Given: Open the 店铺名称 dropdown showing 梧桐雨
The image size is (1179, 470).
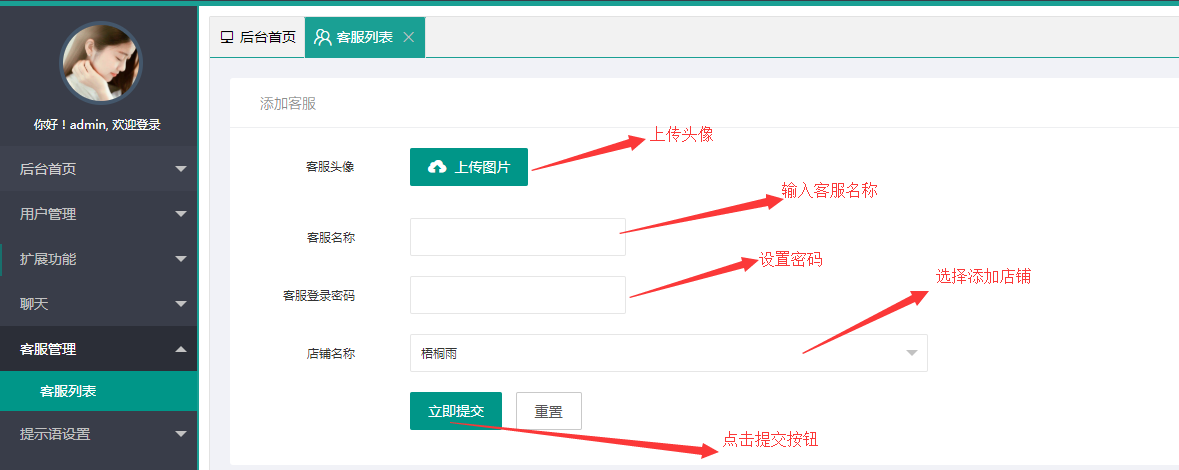Looking at the screenshot, I should click(668, 353).
